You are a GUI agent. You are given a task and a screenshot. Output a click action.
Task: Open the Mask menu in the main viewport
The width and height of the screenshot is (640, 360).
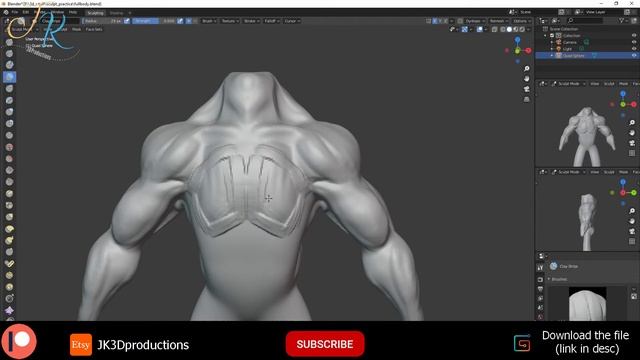[x=76, y=29]
